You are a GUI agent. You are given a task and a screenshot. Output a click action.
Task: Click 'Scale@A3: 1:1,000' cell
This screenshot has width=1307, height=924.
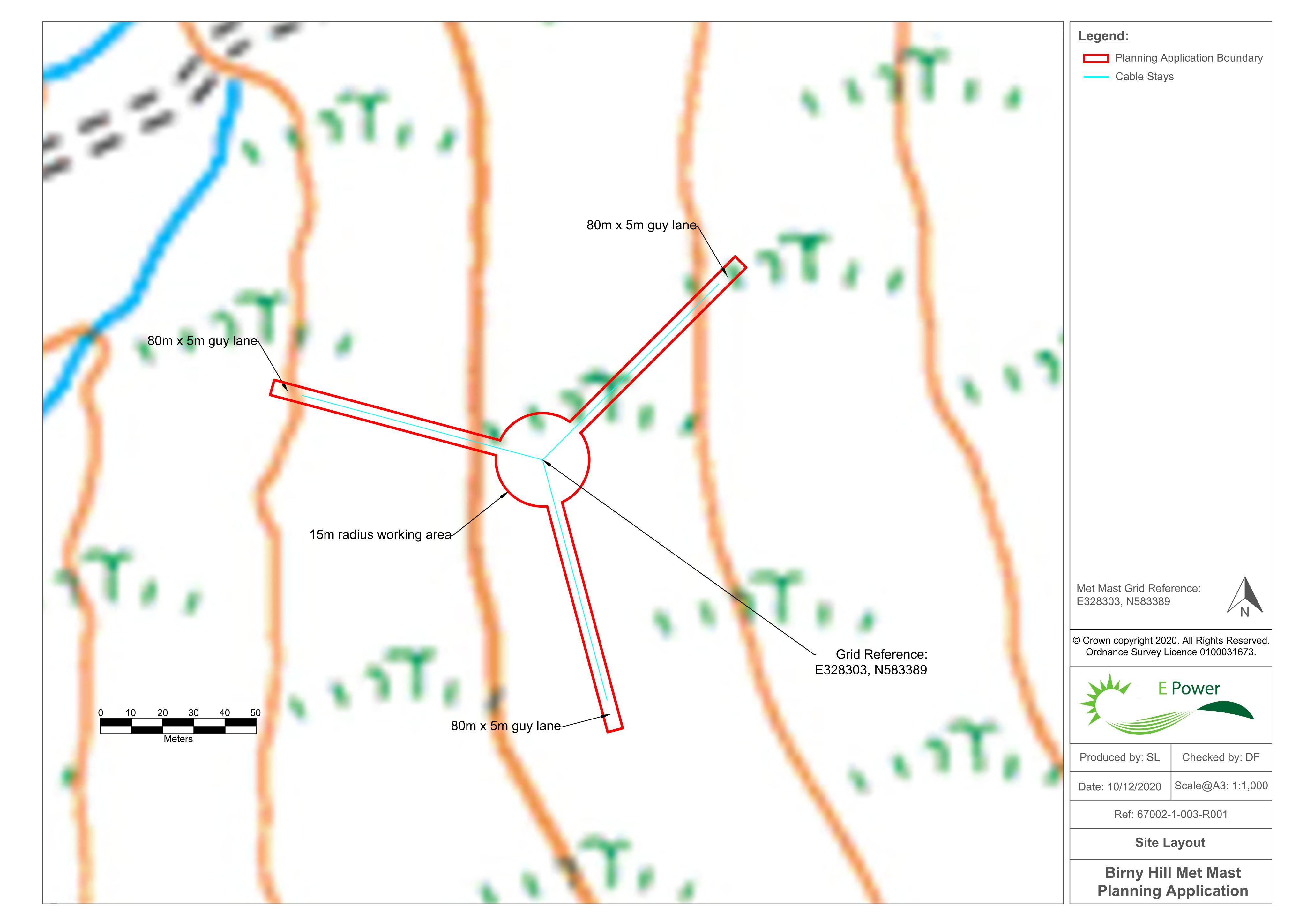1221,786
